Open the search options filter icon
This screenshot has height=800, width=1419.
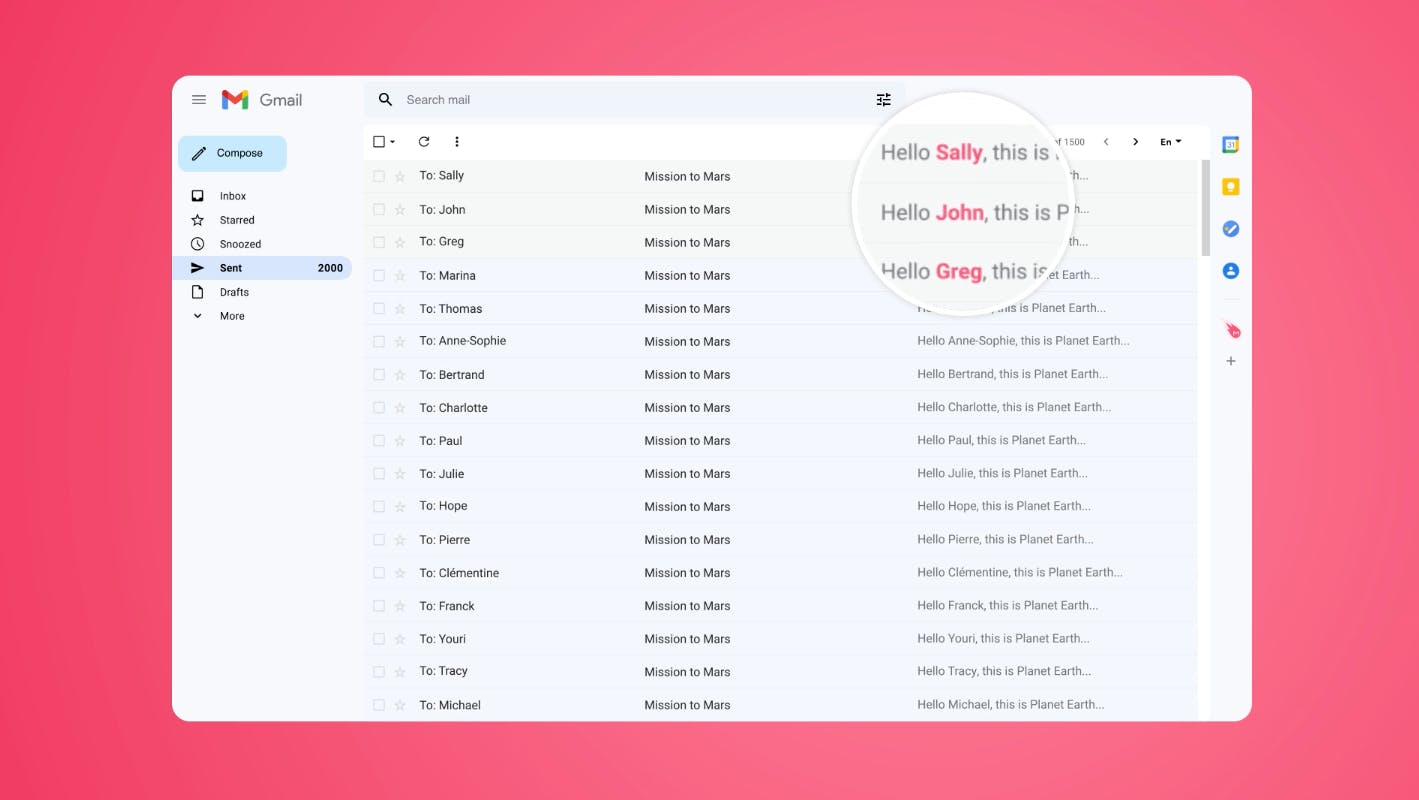[883, 100]
